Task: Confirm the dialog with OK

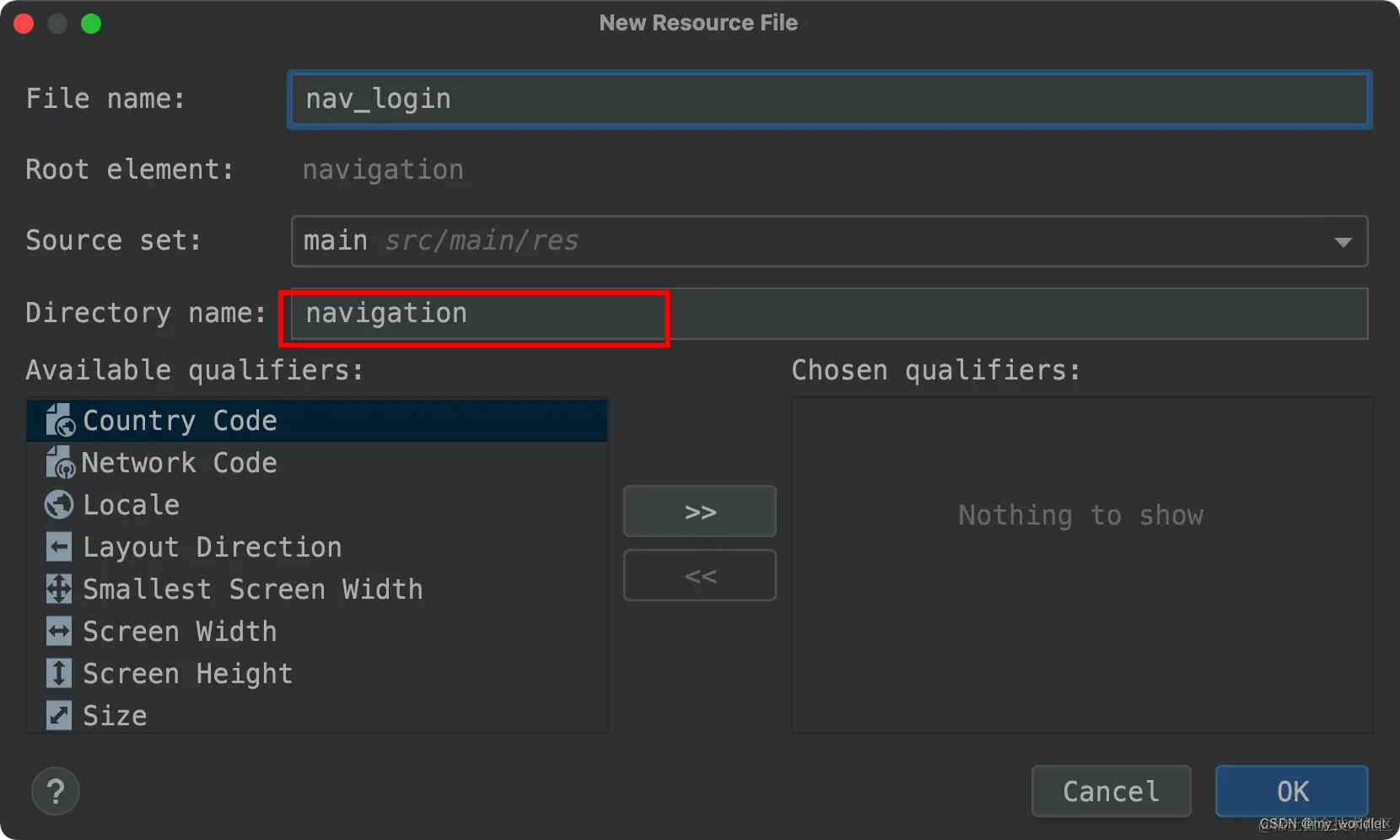Action: tap(1292, 791)
